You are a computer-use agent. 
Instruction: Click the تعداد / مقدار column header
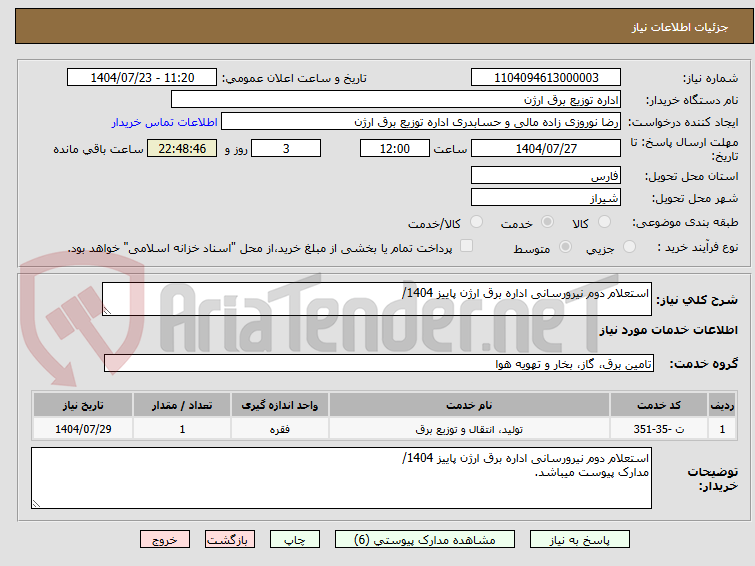point(182,405)
